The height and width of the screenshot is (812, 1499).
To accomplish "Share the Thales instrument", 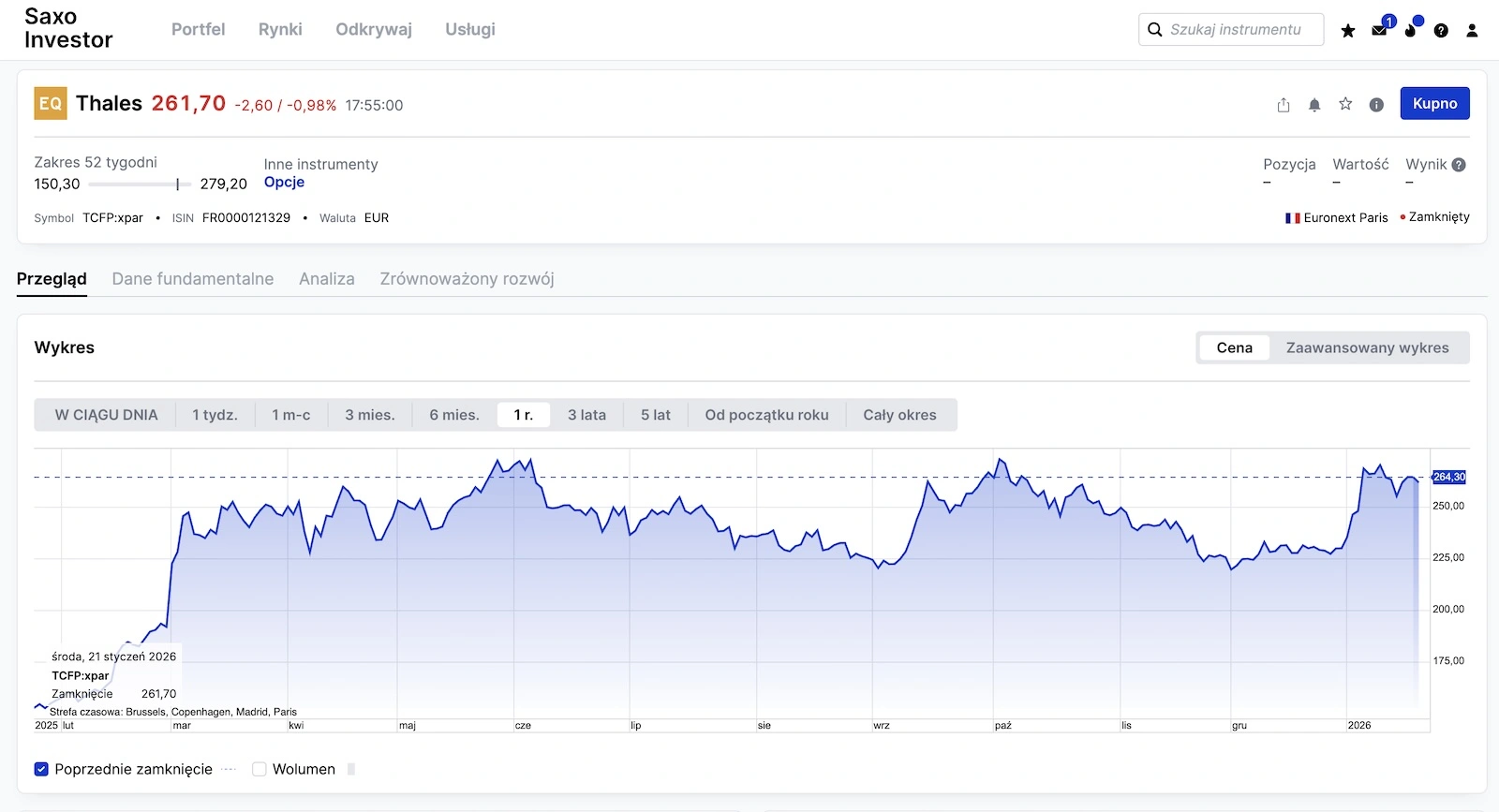I will click(x=1284, y=105).
